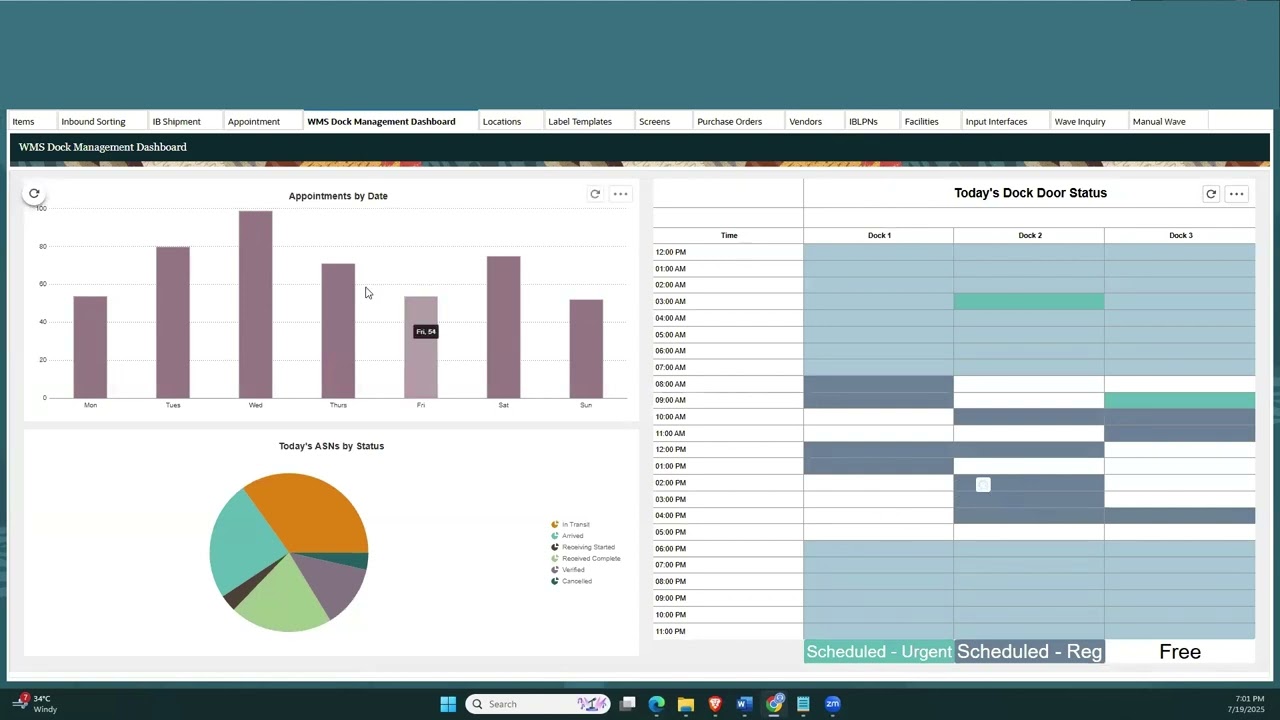This screenshot has height=720, width=1280.
Task: Open Zoom from the taskbar
Action: [x=832, y=704]
